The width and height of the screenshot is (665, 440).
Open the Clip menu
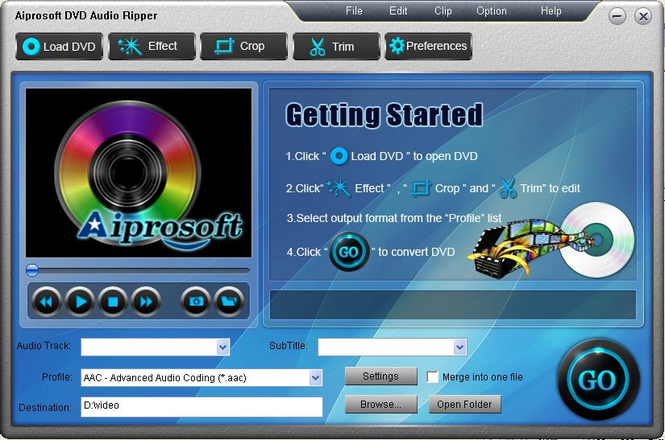[x=443, y=11]
